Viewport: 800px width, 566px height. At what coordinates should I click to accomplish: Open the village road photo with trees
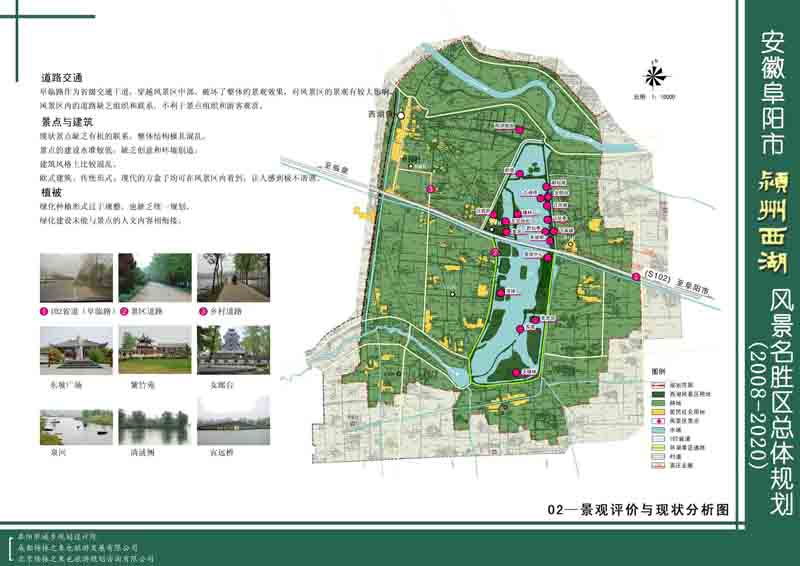point(233,277)
